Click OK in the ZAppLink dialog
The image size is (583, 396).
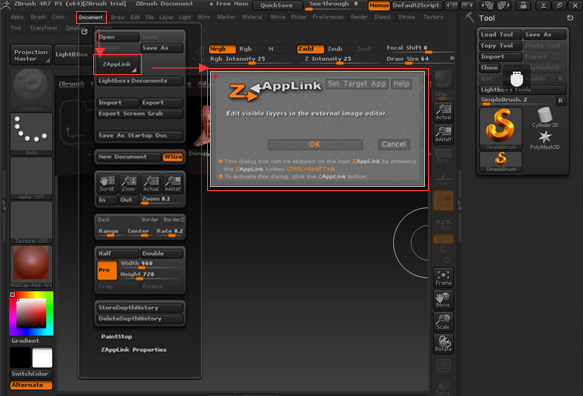(x=315, y=144)
